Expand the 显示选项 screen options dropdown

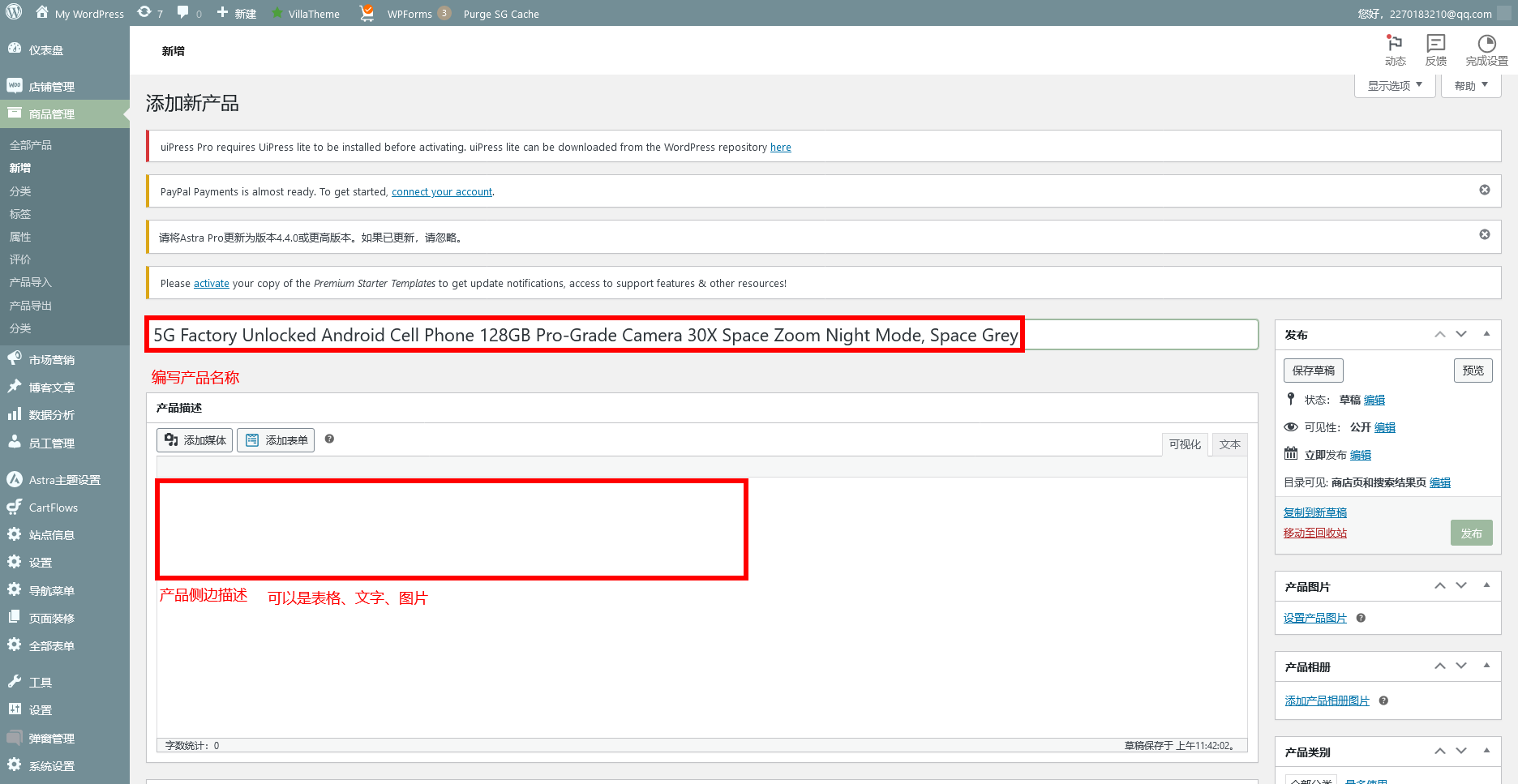coord(1395,85)
